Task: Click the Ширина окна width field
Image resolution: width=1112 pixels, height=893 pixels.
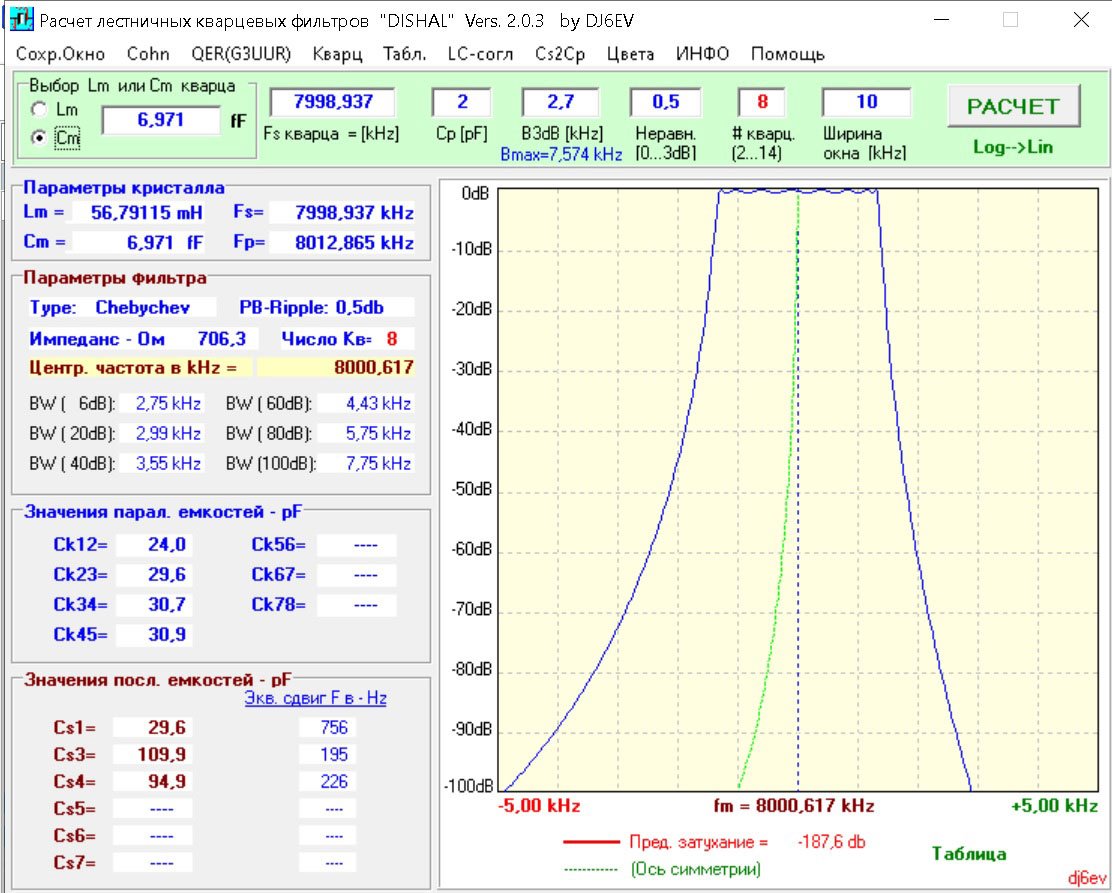Action: click(866, 102)
